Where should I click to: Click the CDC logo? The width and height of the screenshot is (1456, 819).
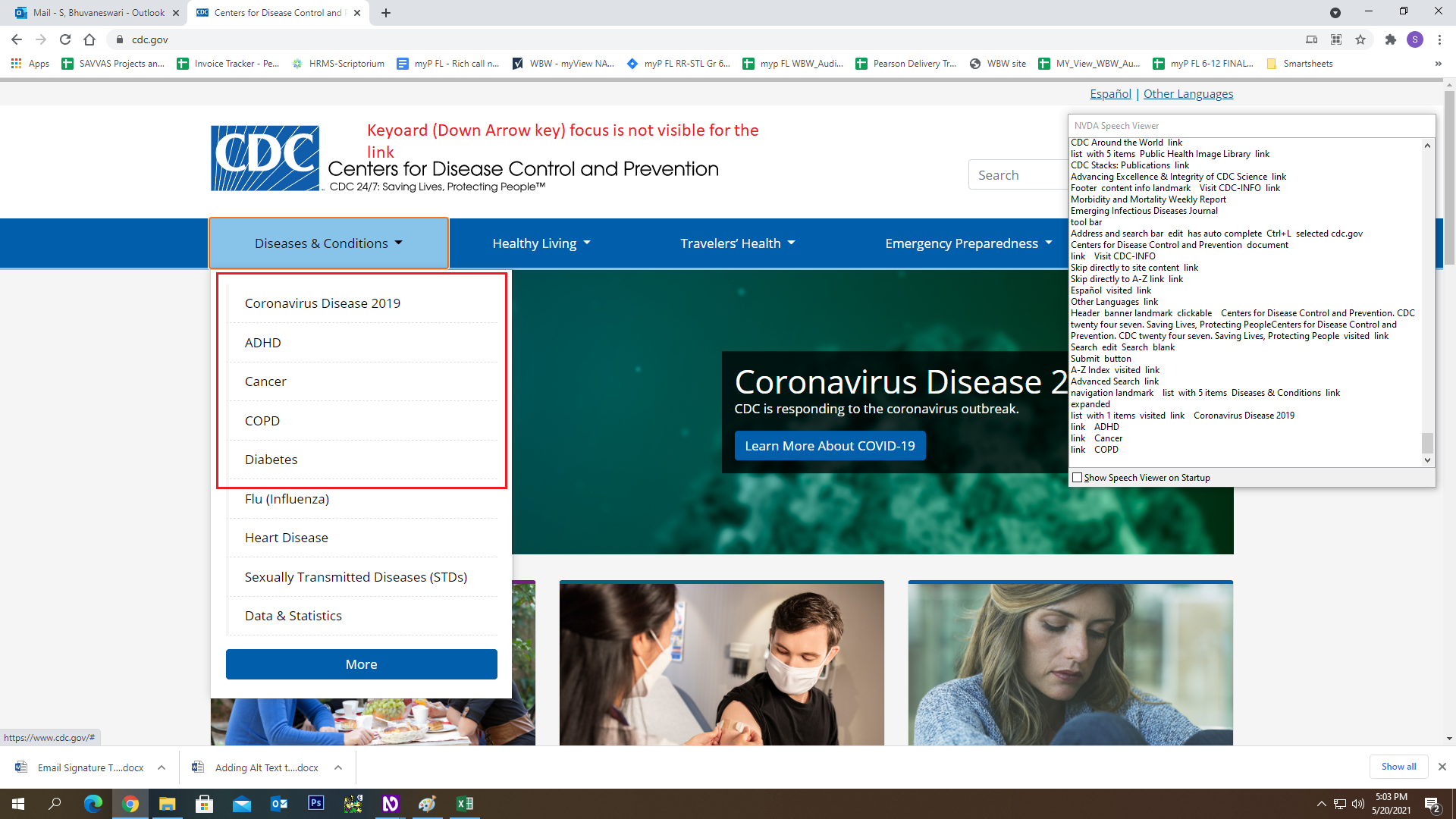[265, 158]
